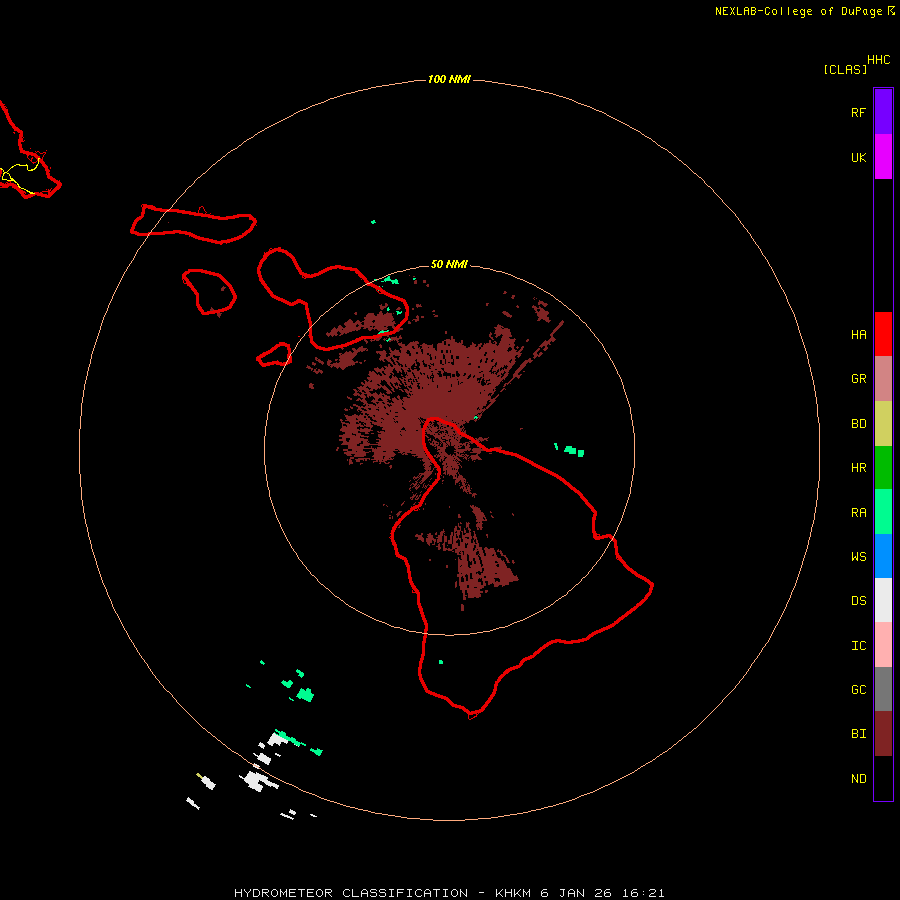This screenshot has height=900, width=900.
Task: Click the UK legend label
Action: coord(858,158)
